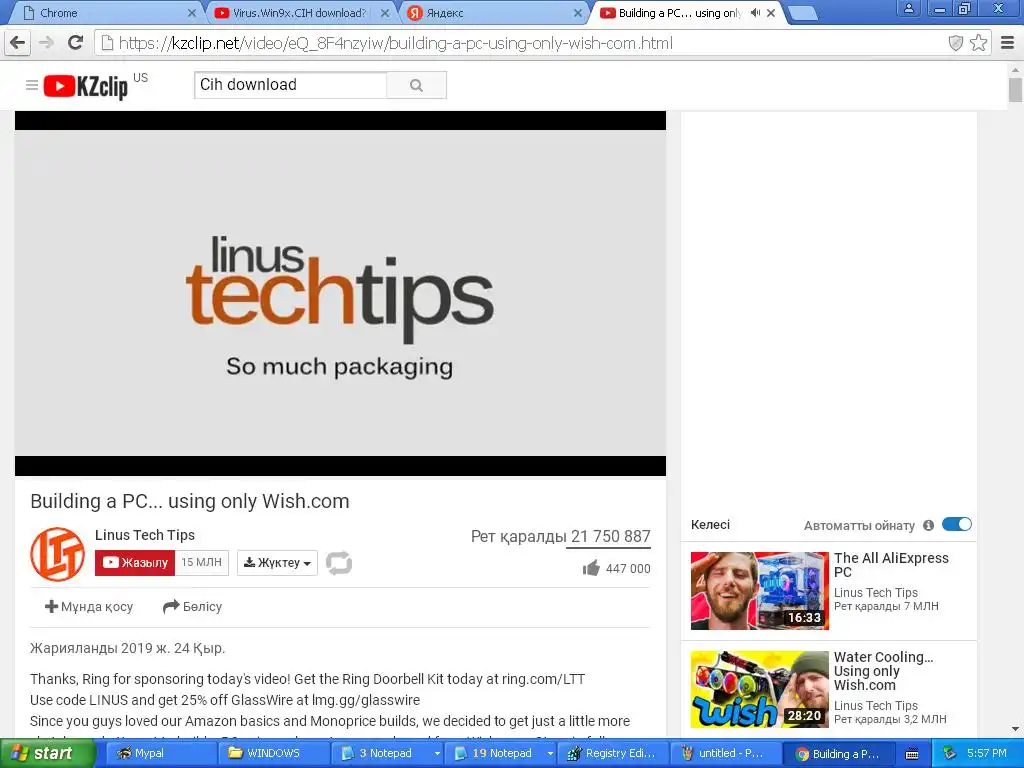The width and height of the screenshot is (1024, 768).
Task: Open the Water Cooling Wish thumbnail
Action: [760, 689]
